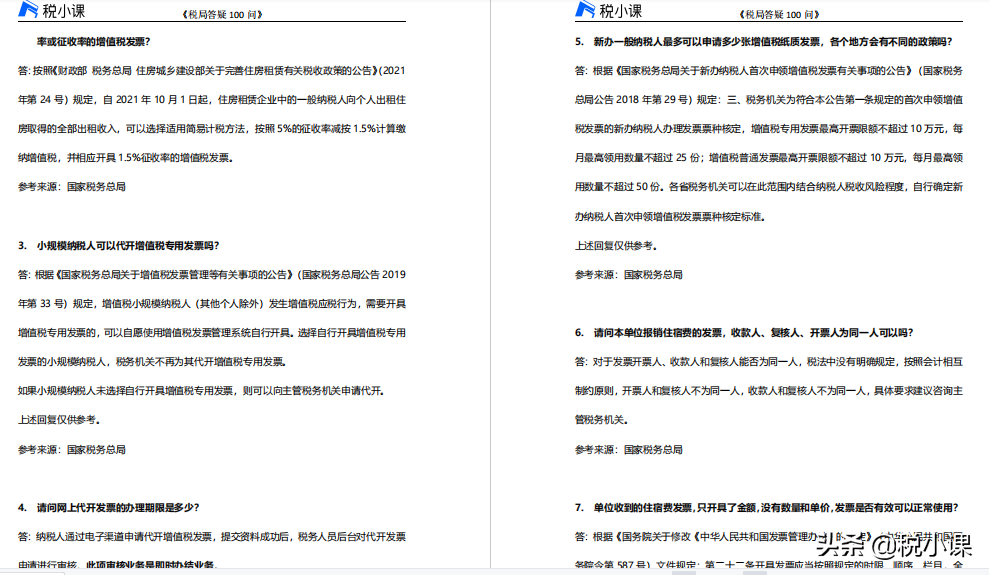Click the answer paragraph citing 2018年第29号
The image size is (989, 575).
769,129
